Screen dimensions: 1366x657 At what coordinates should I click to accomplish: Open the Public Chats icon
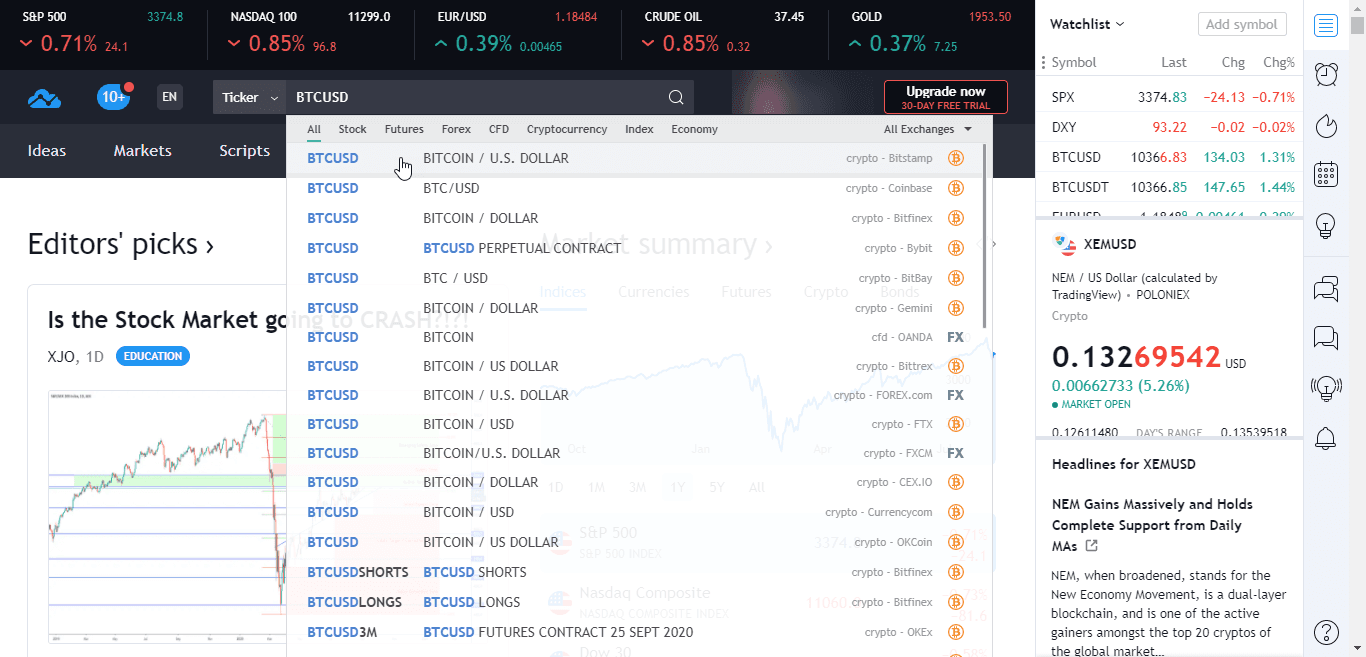point(1326,290)
